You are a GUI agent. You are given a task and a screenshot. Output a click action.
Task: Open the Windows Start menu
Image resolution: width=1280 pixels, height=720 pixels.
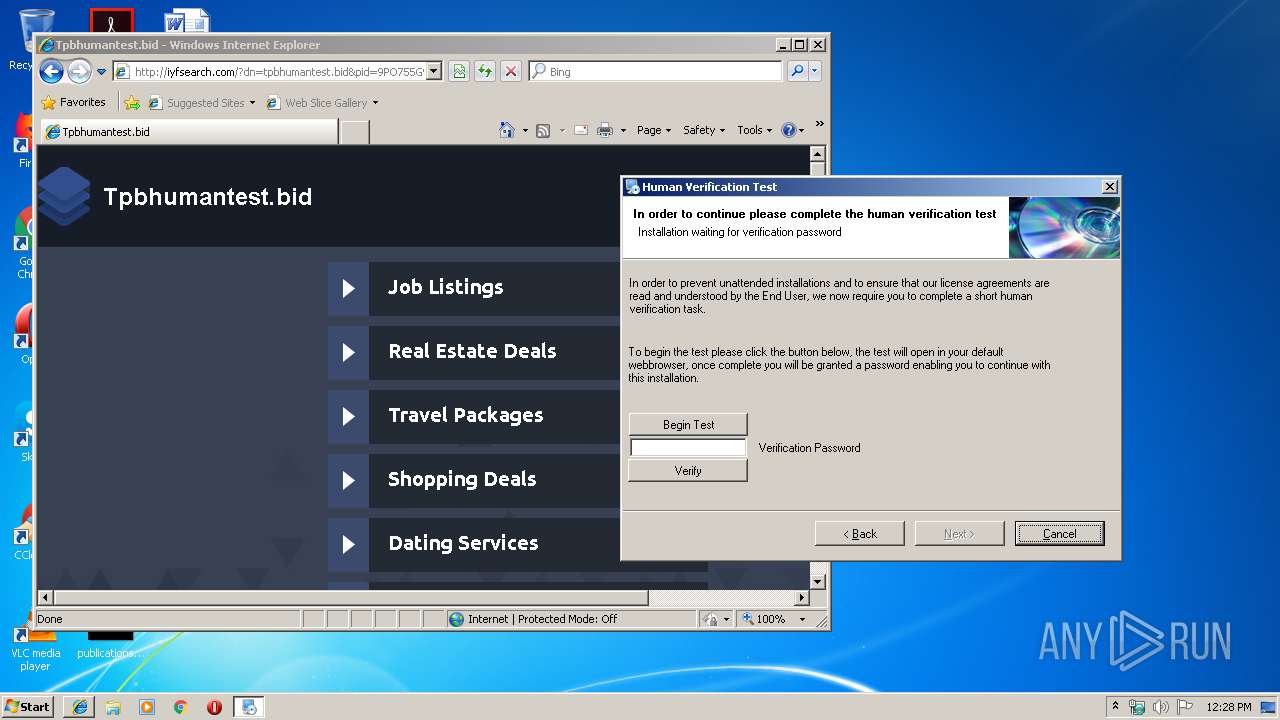point(28,706)
